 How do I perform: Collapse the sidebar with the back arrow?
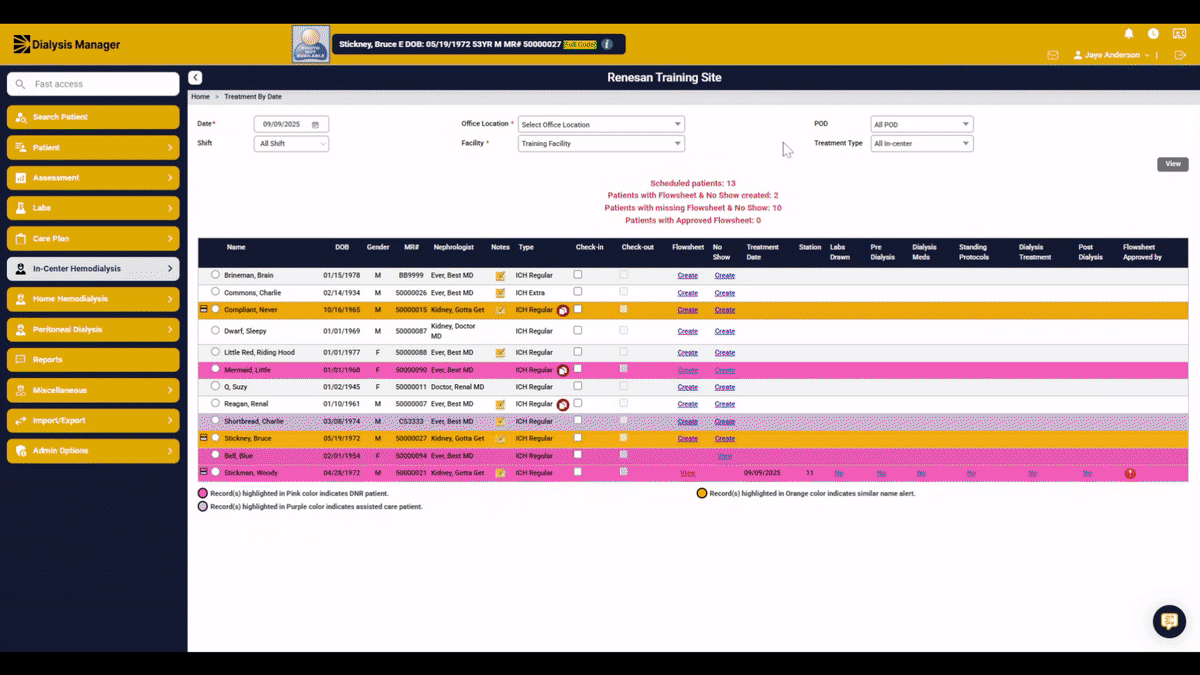[x=195, y=78]
